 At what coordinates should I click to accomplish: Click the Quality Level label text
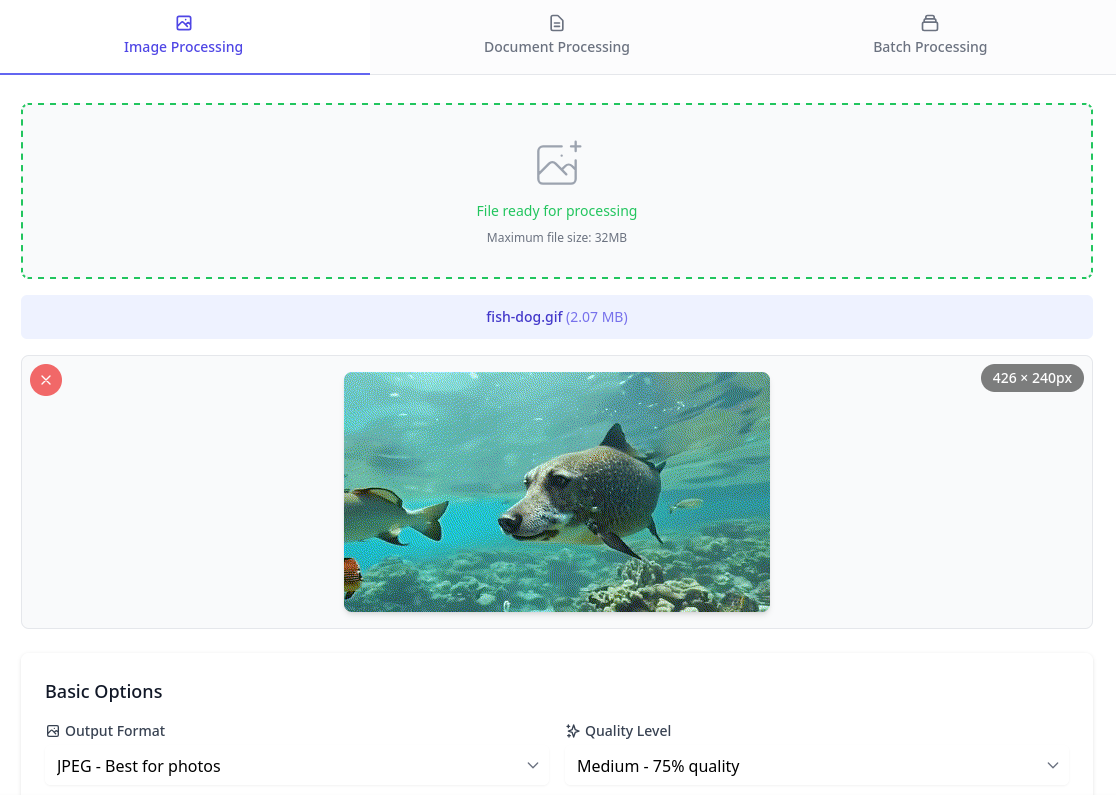point(628,731)
